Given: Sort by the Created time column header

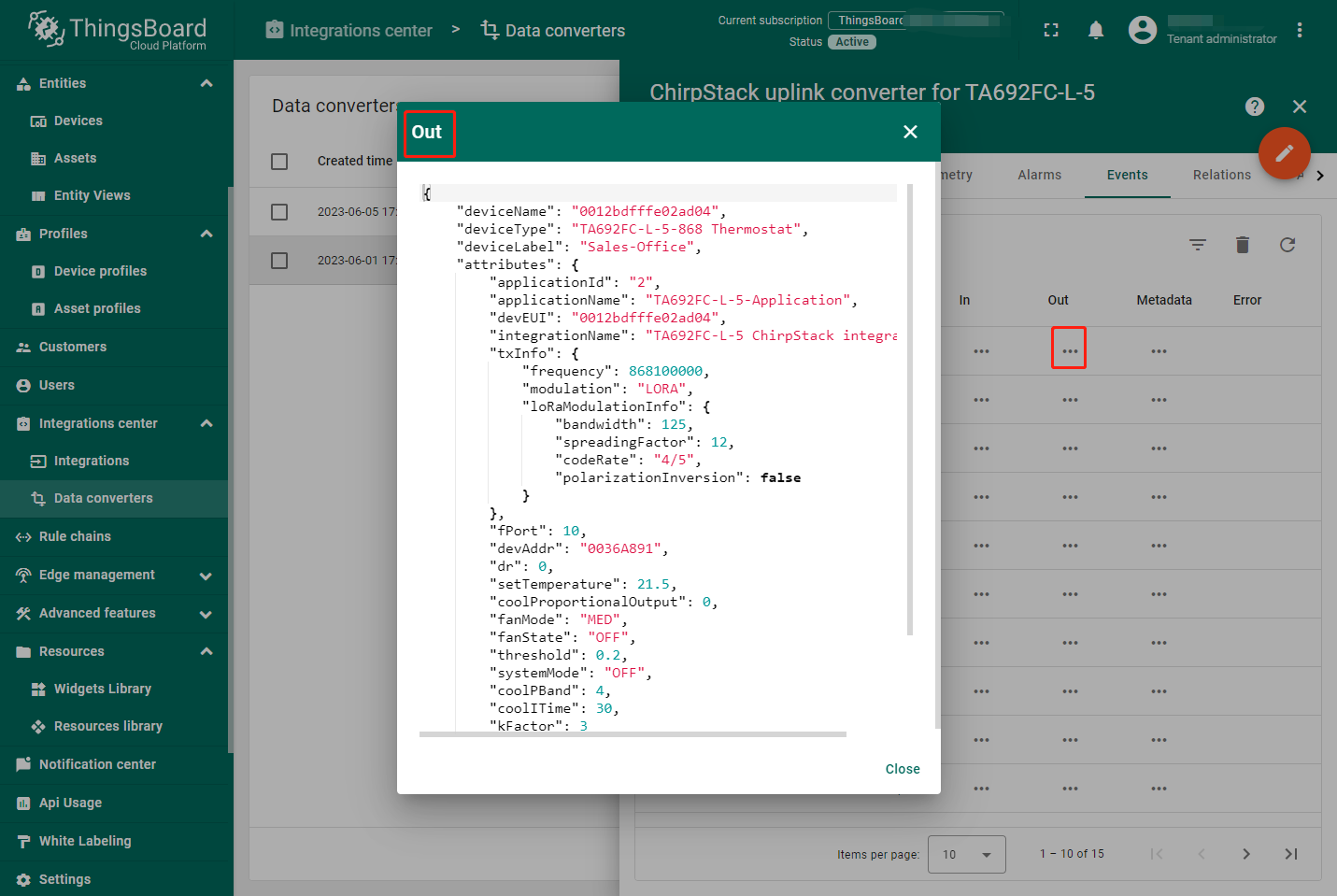Looking at the screenshot, I should tap(355, 161).
